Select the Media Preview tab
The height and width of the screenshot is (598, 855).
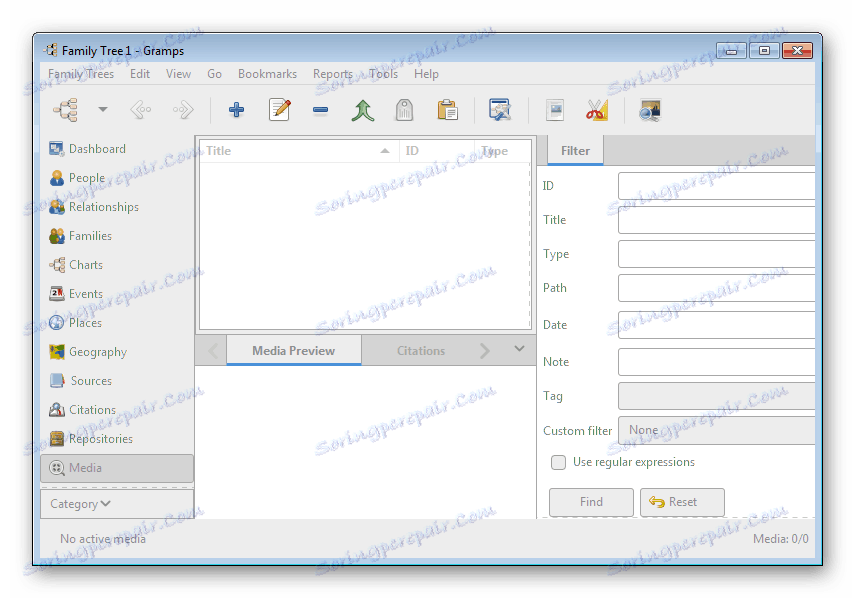(x=293, y=351)
